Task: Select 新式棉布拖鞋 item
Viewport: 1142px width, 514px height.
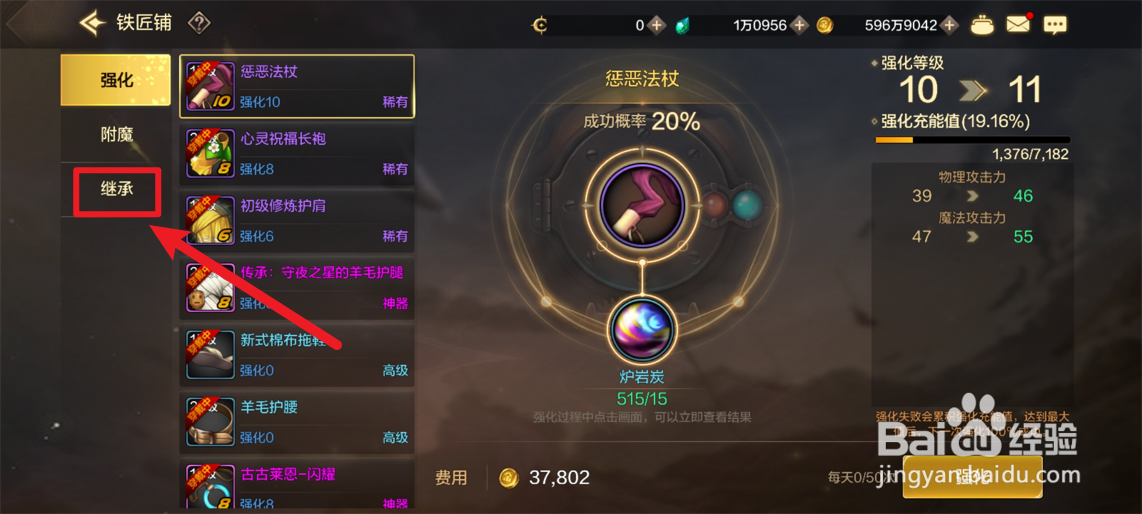Action: tap(297, 355)
